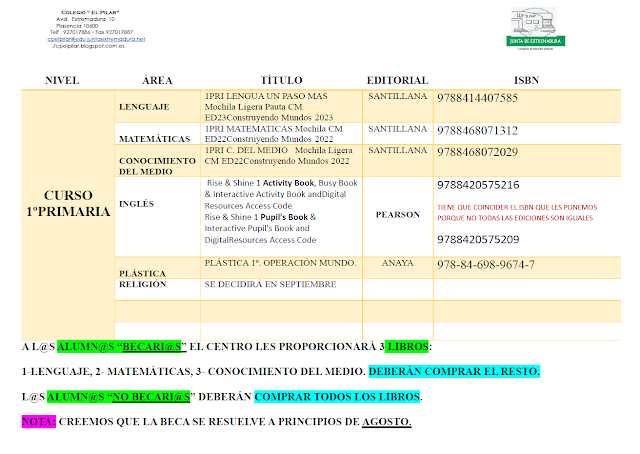Click the PEARSON editorial cell
The height and width of the screenshot is (454, 640).
pos(398,215)
